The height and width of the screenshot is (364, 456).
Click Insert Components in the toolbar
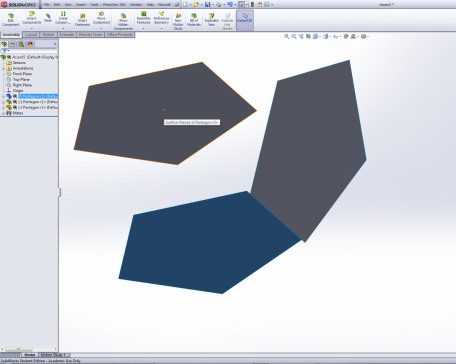tap(32, 18)
